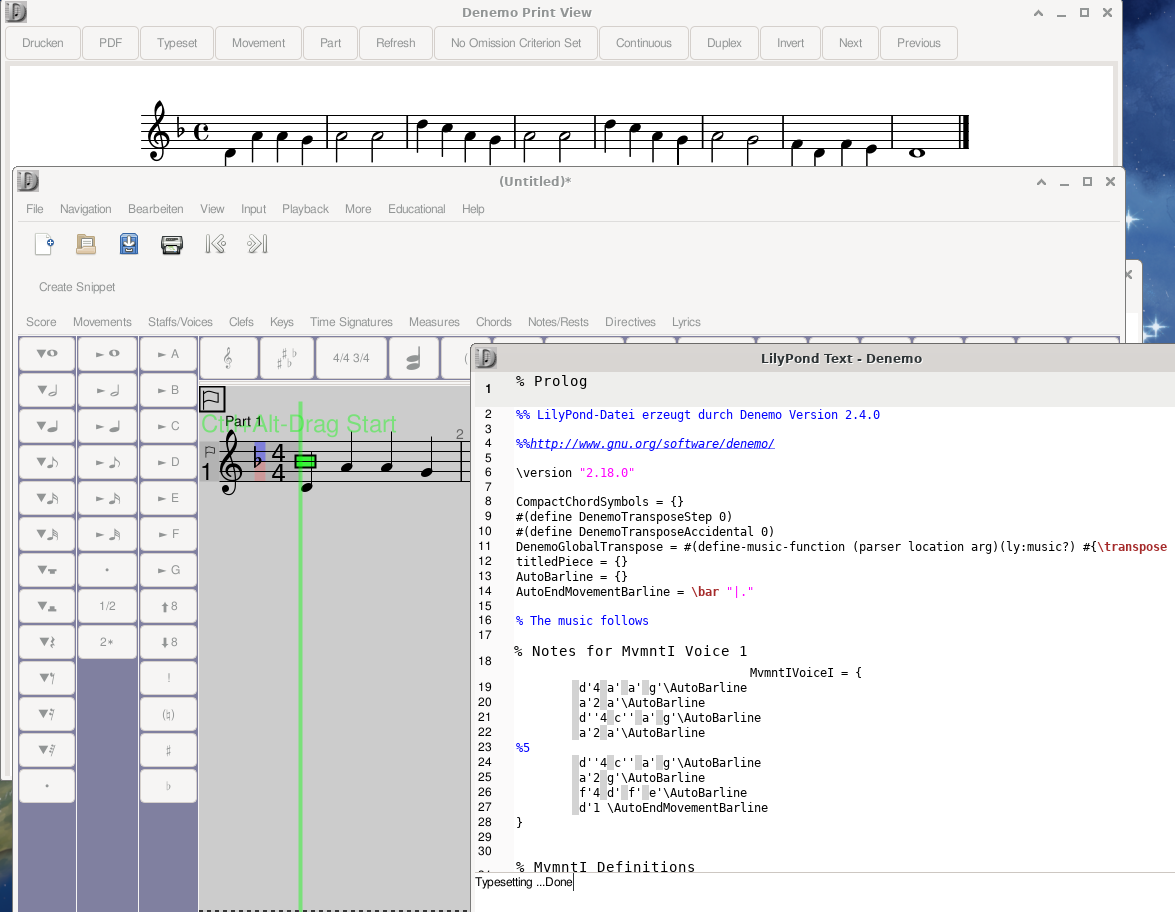1175x912 pixels.
Task: Click the Create Snippet button
Action: 77,287
